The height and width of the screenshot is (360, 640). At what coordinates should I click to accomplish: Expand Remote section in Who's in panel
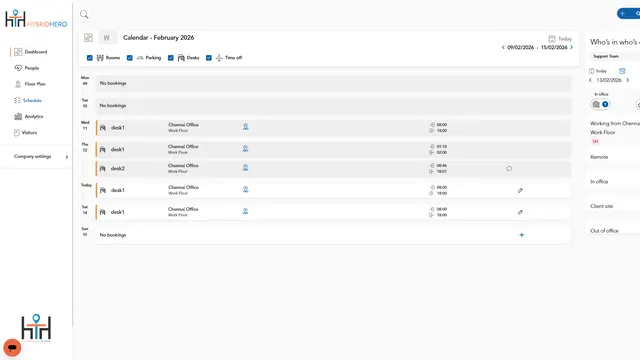[613, 157]
